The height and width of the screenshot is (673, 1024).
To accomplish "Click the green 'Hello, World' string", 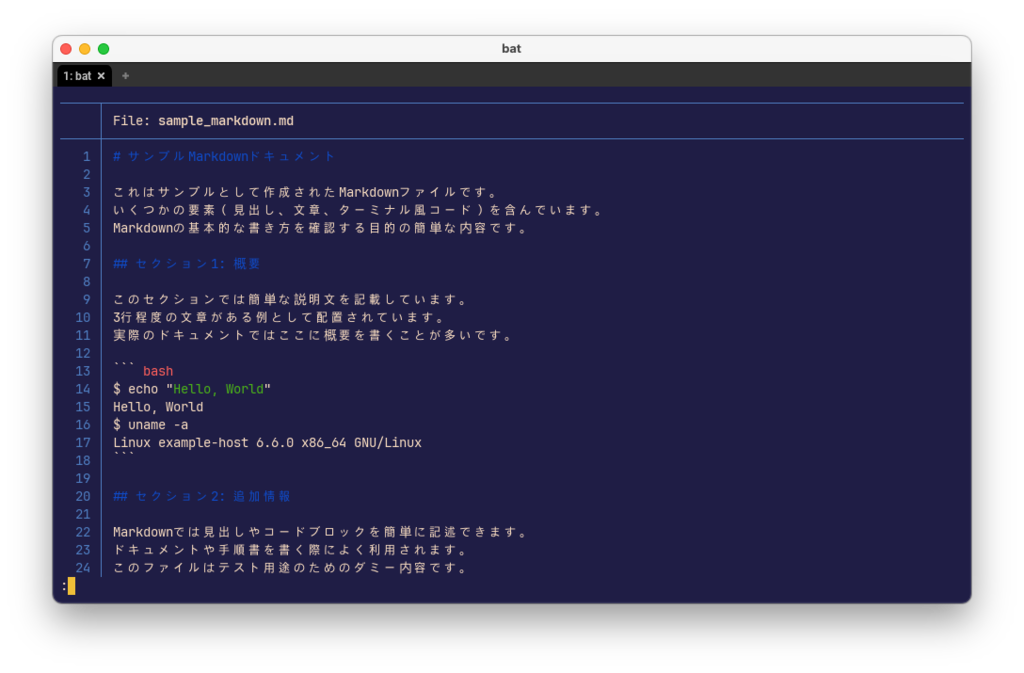I will (218, 390).
